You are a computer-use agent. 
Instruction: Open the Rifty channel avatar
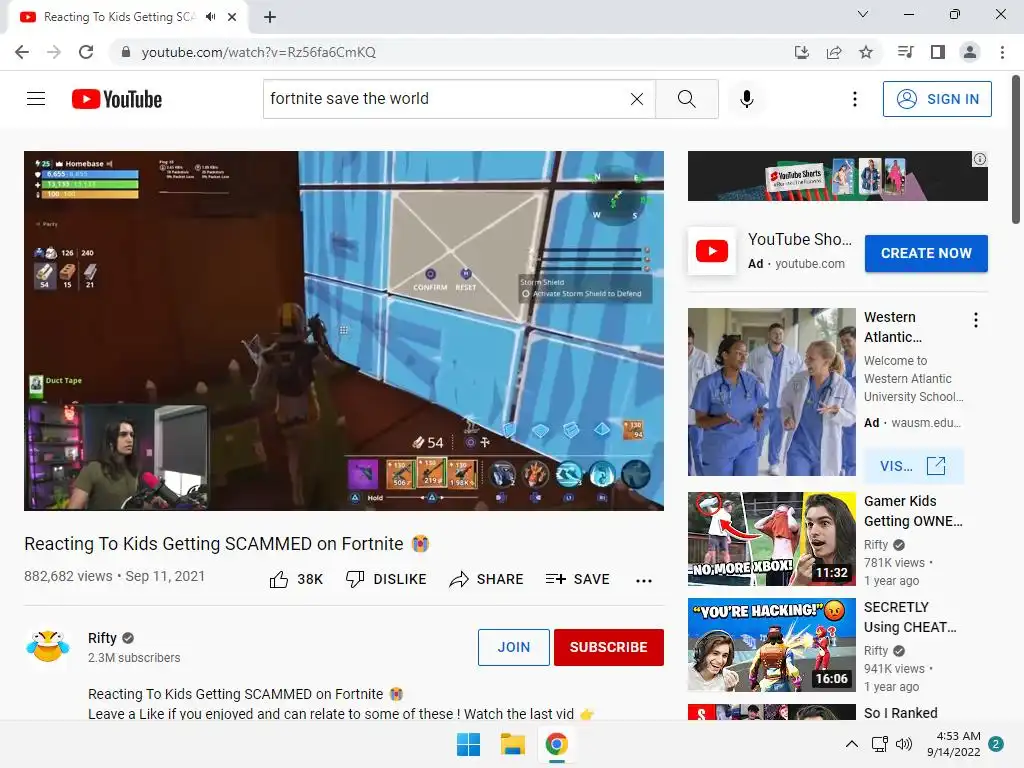pyautogui.click(x=47, y=647)
